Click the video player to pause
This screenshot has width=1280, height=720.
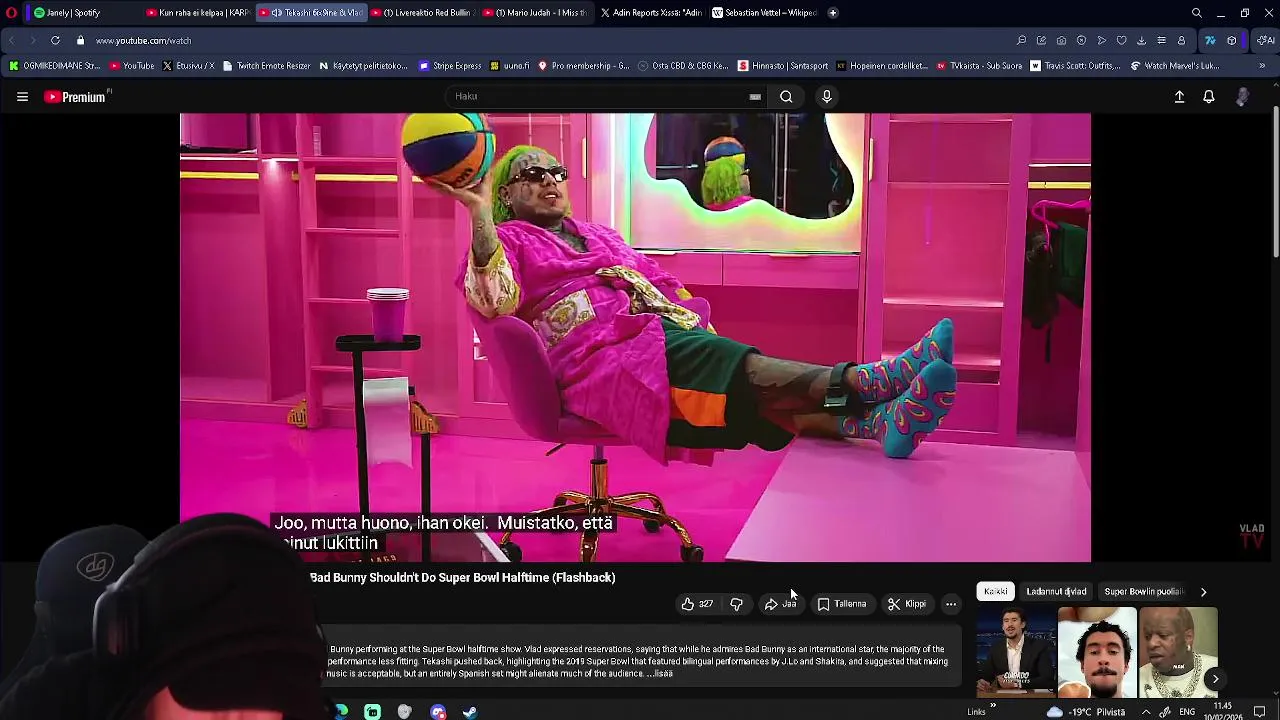(635, 337)
